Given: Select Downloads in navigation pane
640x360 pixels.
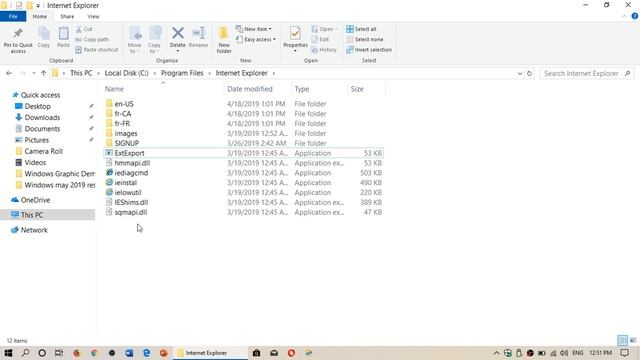Looking at the screenshot, I should 42,118.
